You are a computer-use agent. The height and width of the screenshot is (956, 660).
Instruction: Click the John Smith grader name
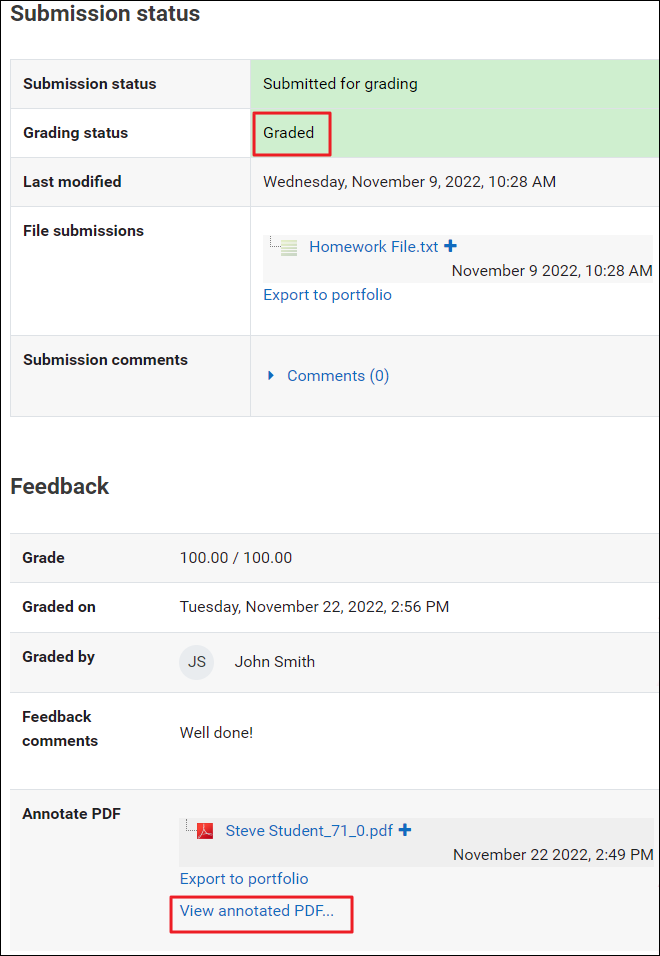coord(274,662)
